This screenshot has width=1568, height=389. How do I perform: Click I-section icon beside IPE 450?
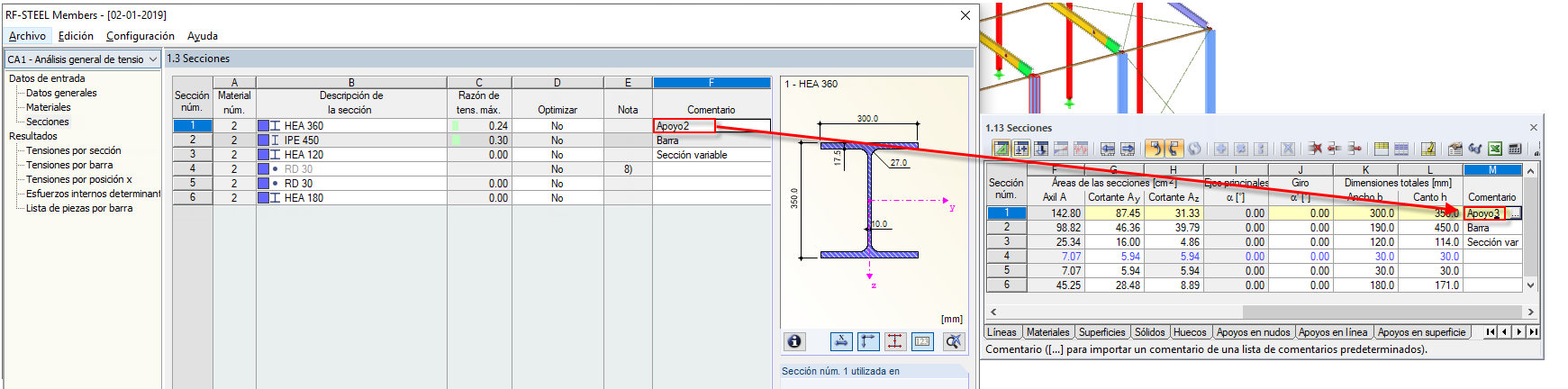point(276,140)
